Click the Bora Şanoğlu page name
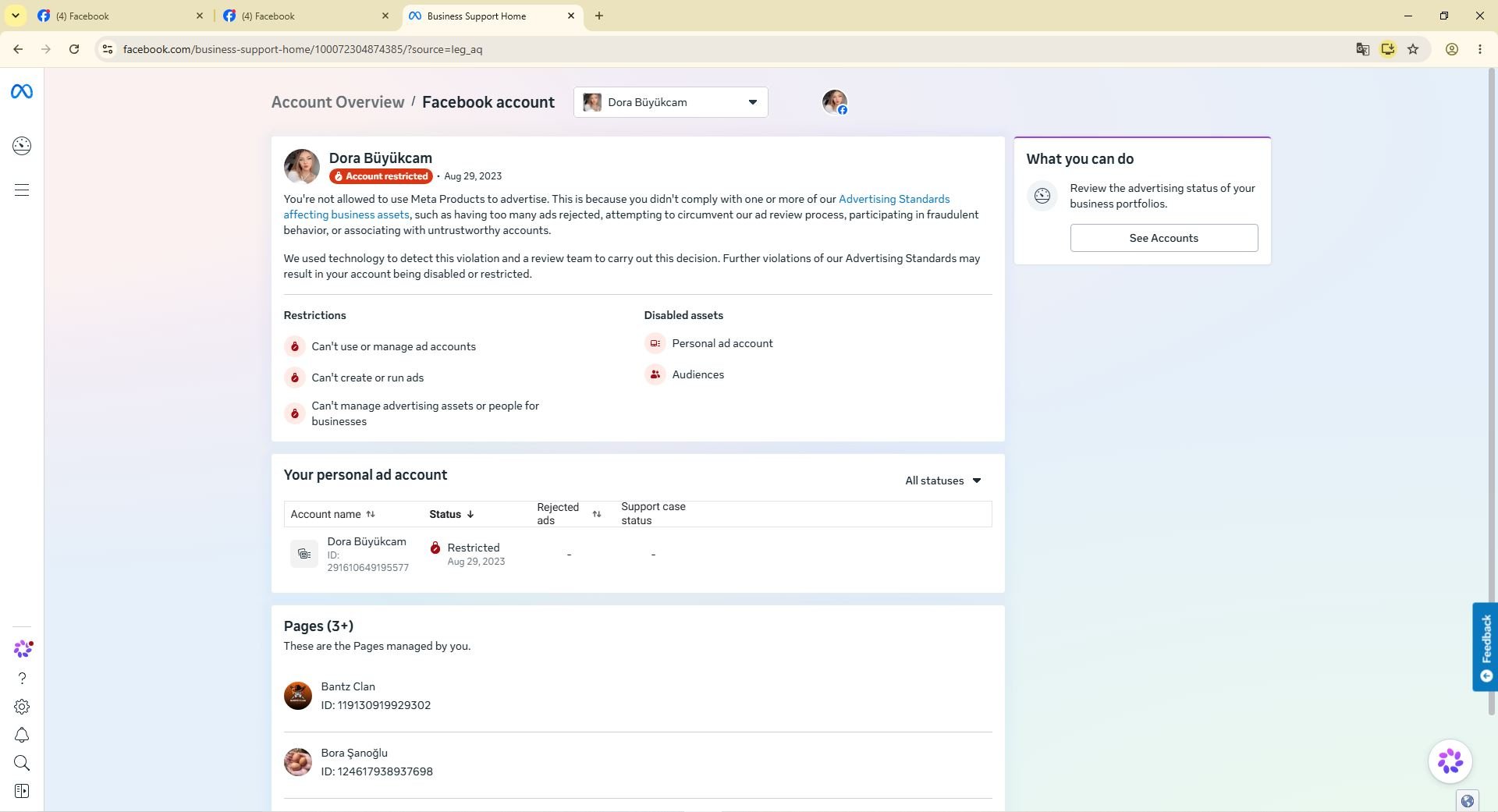This screenshot has height=812, width=1498. click(x=354, y=753)
